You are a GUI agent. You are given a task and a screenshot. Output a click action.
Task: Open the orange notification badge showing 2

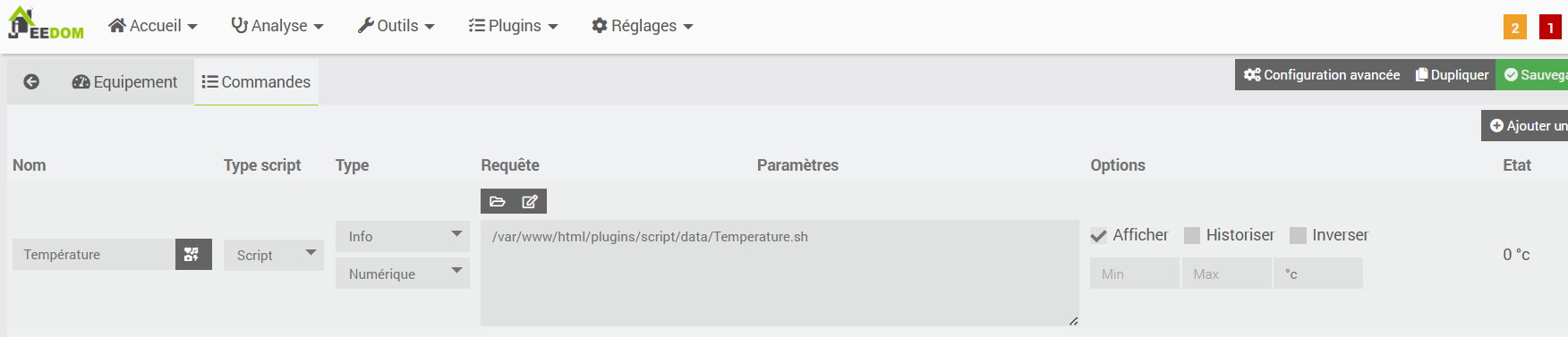point(1514,27)
